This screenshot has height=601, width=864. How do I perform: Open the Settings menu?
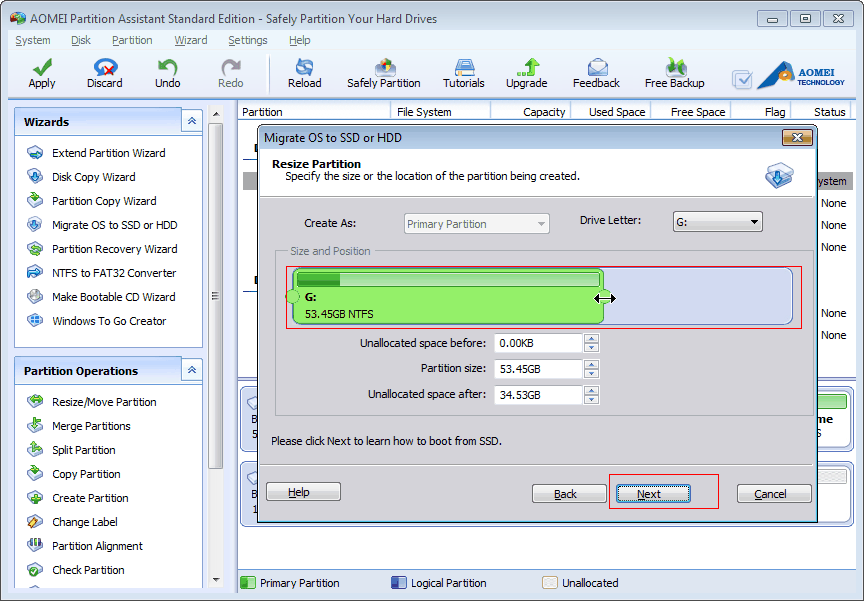(247, 40)
